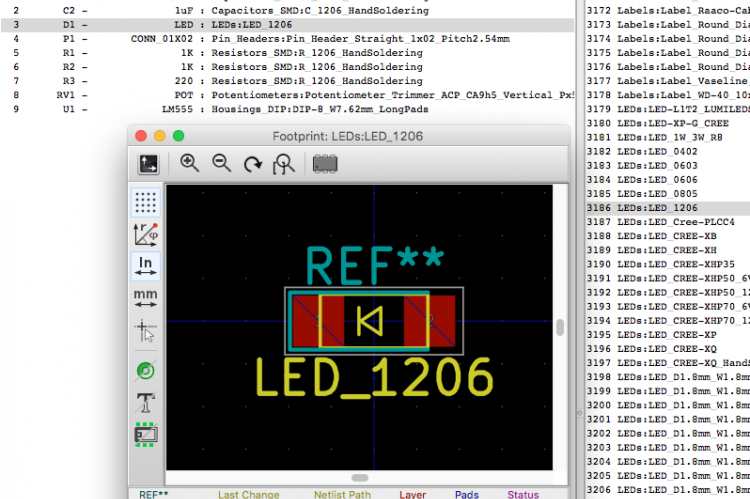
Task: Set units to inches
Action: point(145,266)
